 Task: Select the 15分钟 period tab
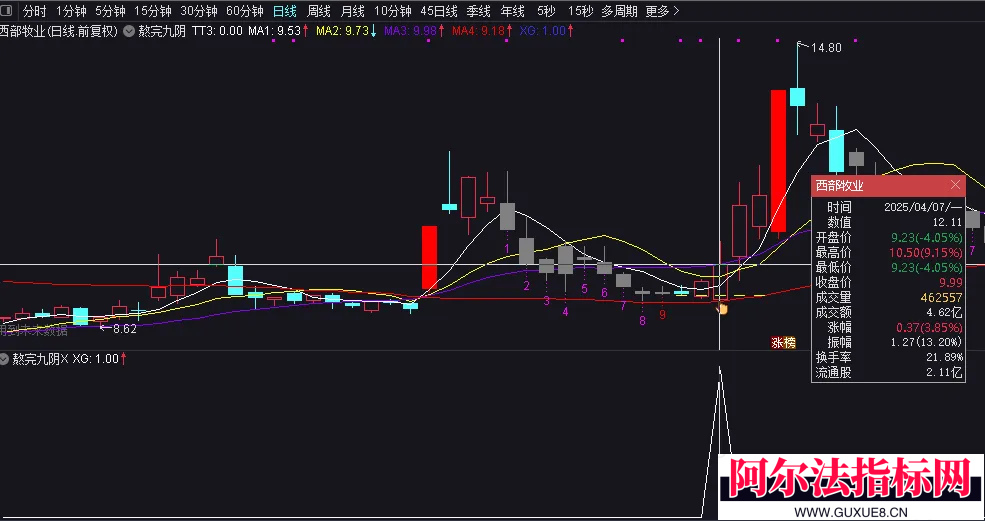[153, 11]
